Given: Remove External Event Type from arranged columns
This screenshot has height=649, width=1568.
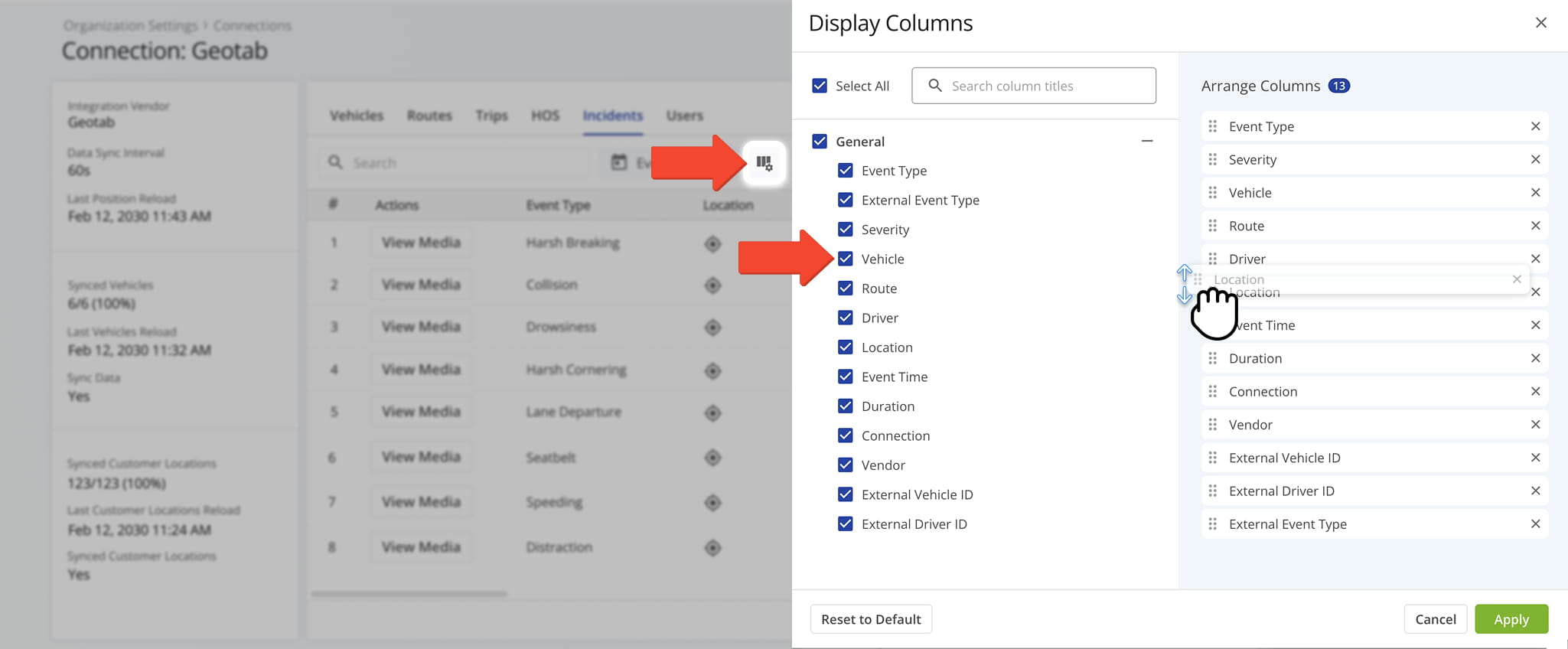Looking at the screenshot, I should [1535, 524].
